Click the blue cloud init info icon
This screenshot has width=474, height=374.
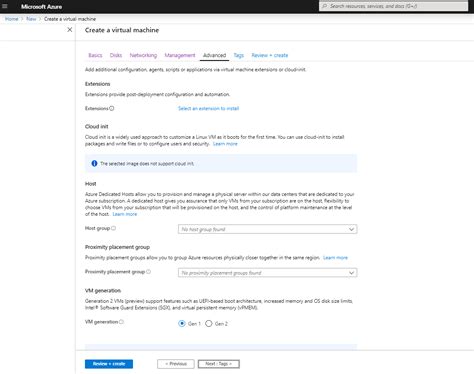pyautogui.click(x=94, y=163)
